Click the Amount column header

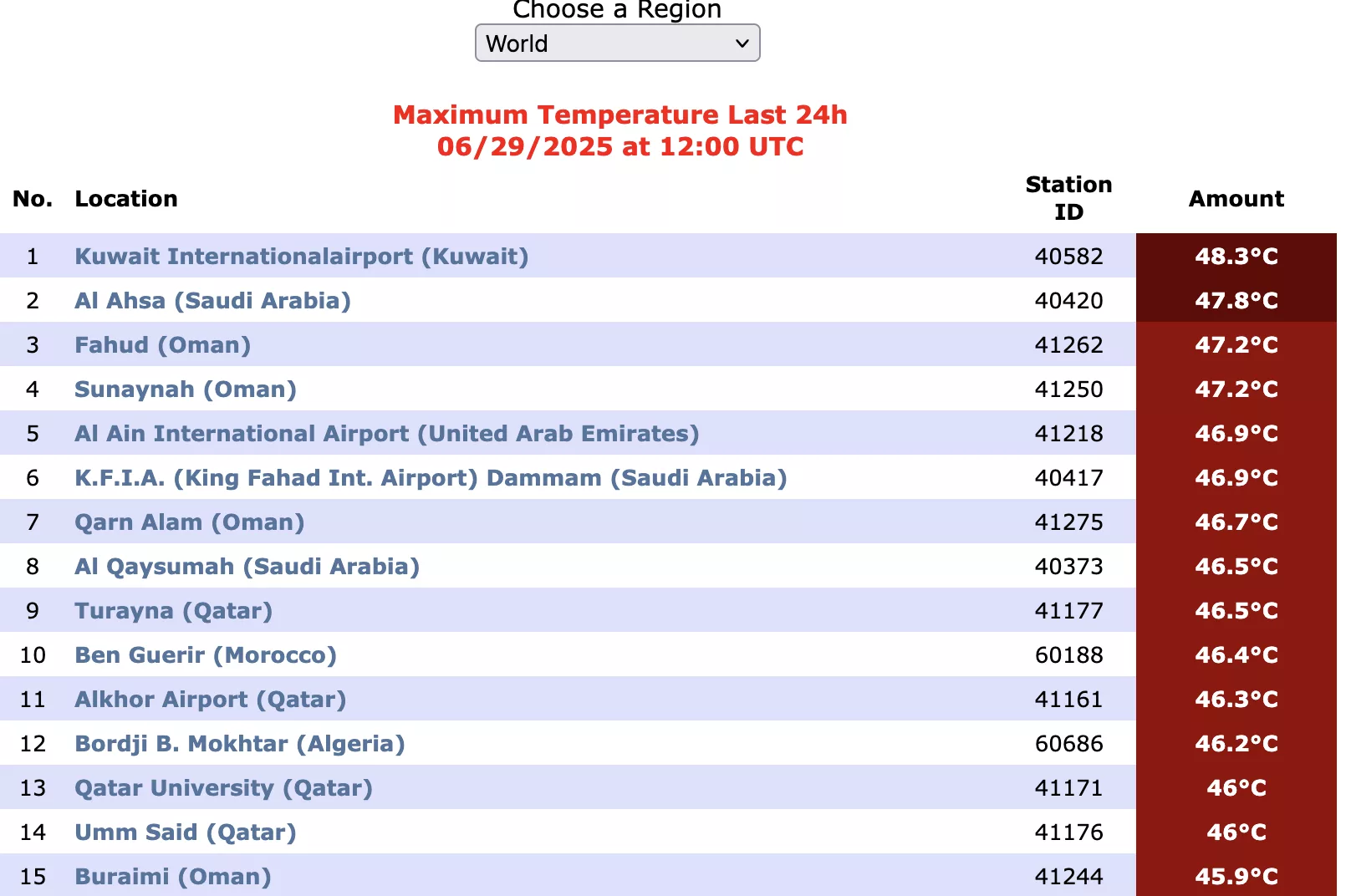point(1236,199)
